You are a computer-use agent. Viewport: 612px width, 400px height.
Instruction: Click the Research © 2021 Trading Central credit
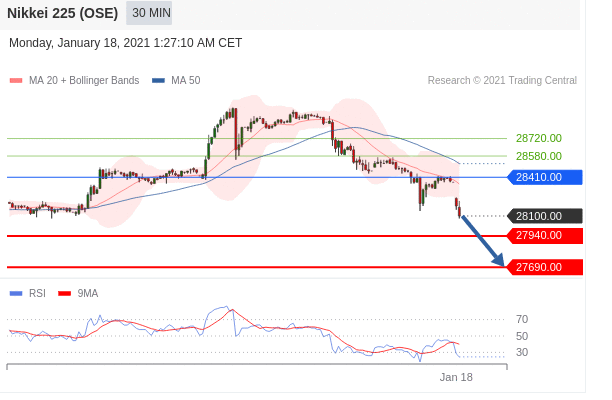click(x=502, y=80)
